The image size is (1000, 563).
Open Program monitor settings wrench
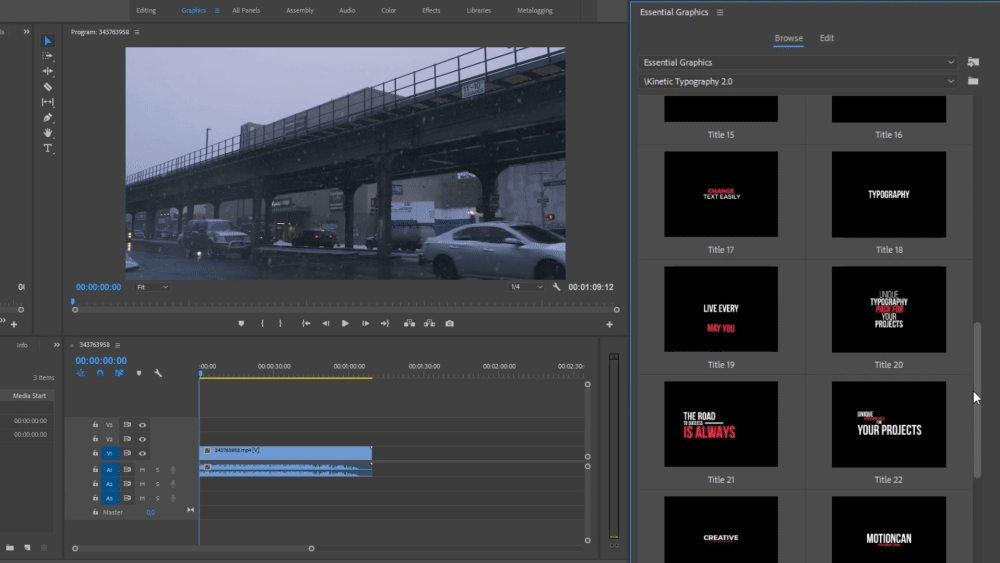[x=556, y=287]
